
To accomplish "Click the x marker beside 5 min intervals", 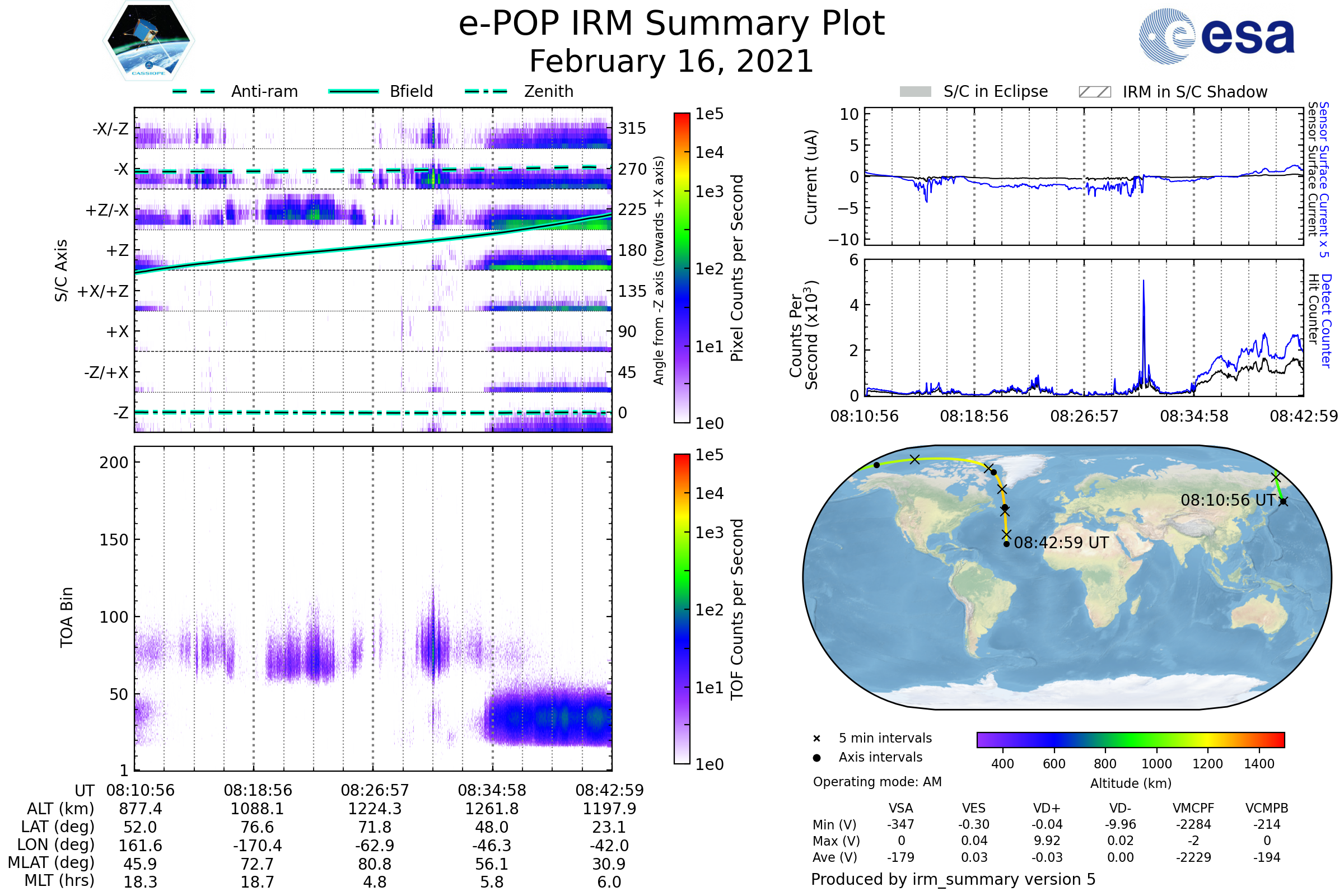I will (x=816, y=739).
